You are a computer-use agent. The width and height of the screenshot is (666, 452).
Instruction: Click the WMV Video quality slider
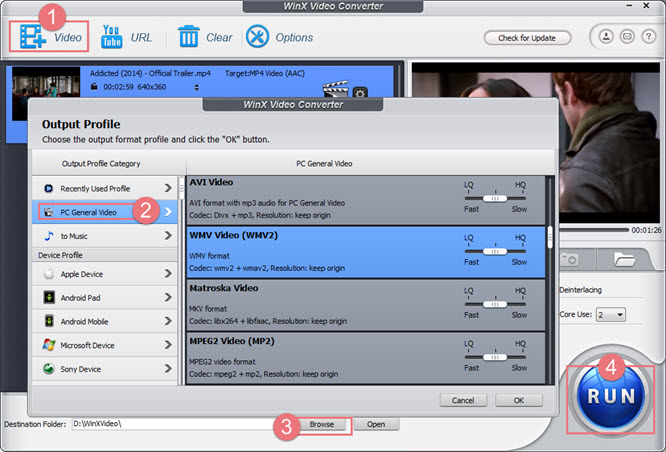(x=495, y=251)
